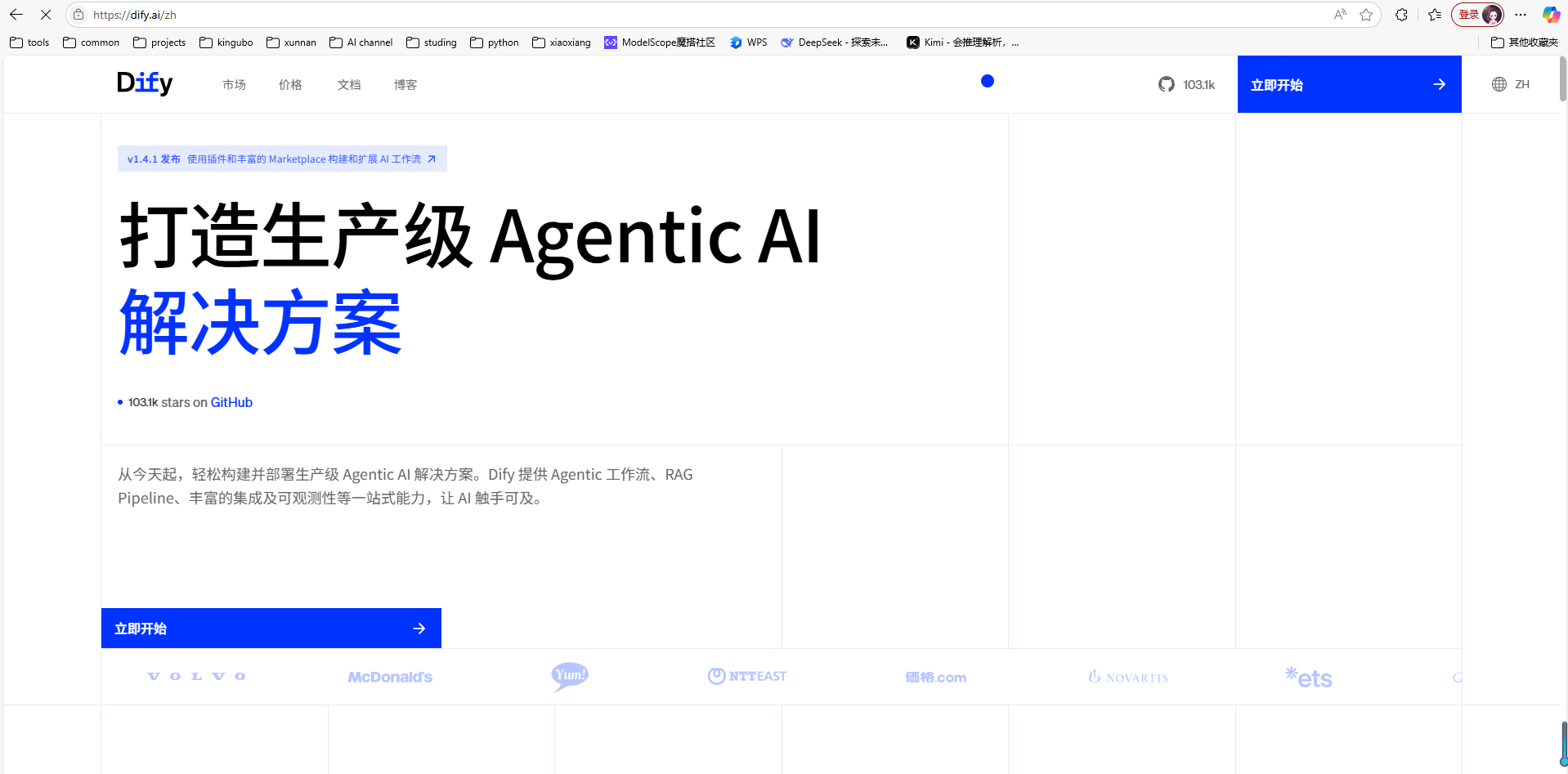
Task: Open the 文档 docs link
Action: [x=349, y=85]
